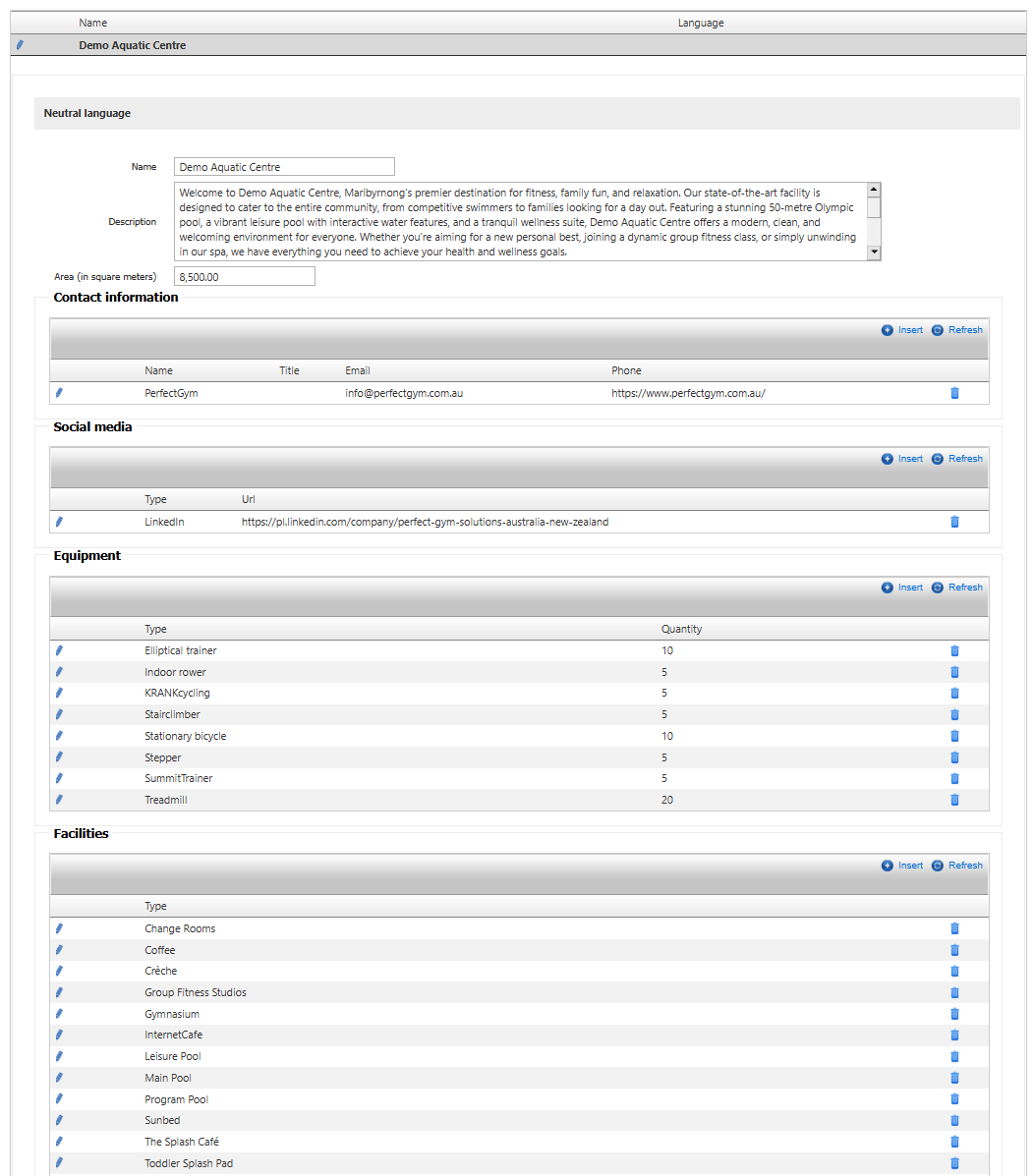Sort equipment by Quantity column header
Viewport: 1035px width, 1176px height.
681,629
